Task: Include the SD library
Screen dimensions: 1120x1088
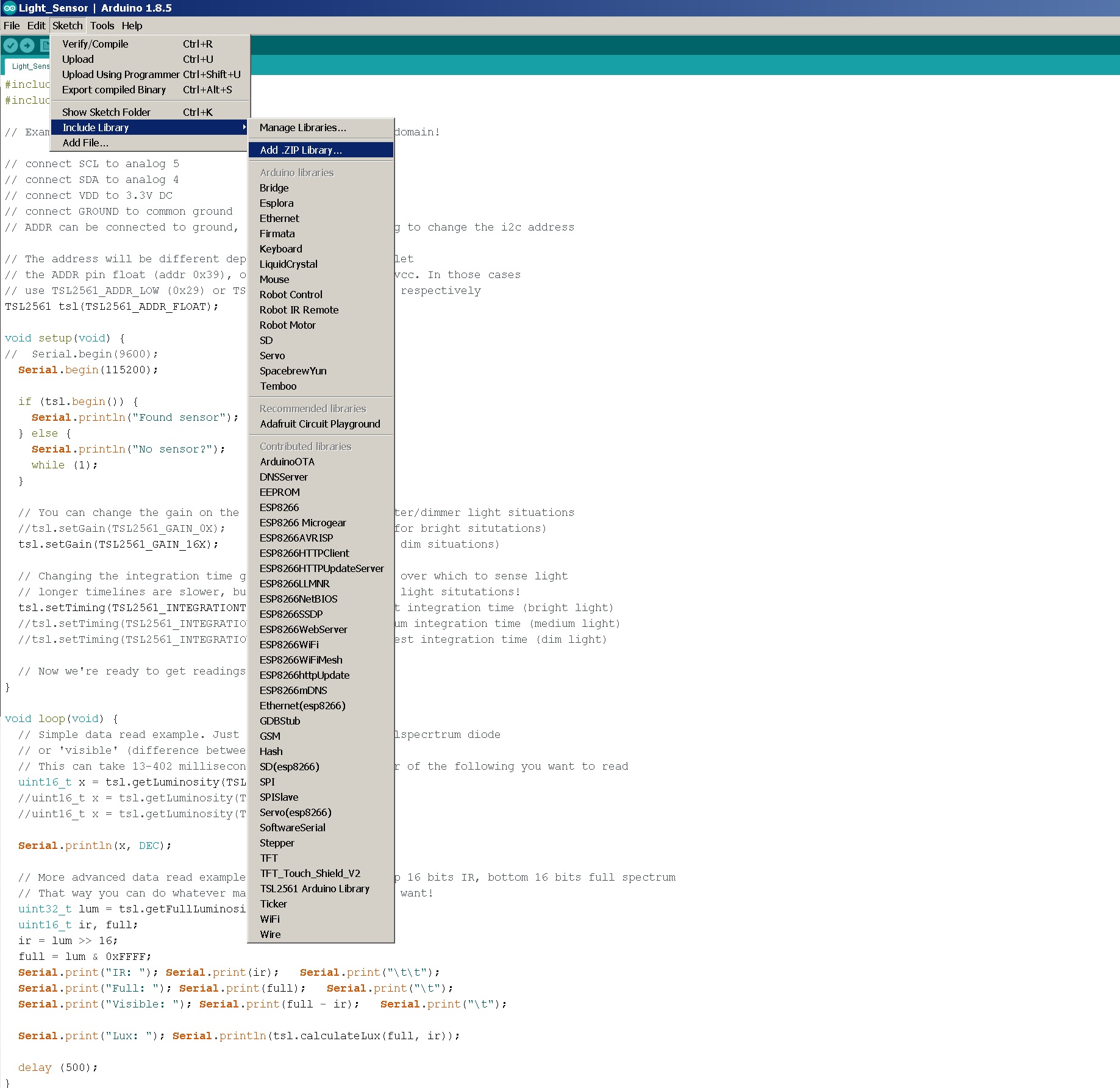Action: tap(321, 340)
